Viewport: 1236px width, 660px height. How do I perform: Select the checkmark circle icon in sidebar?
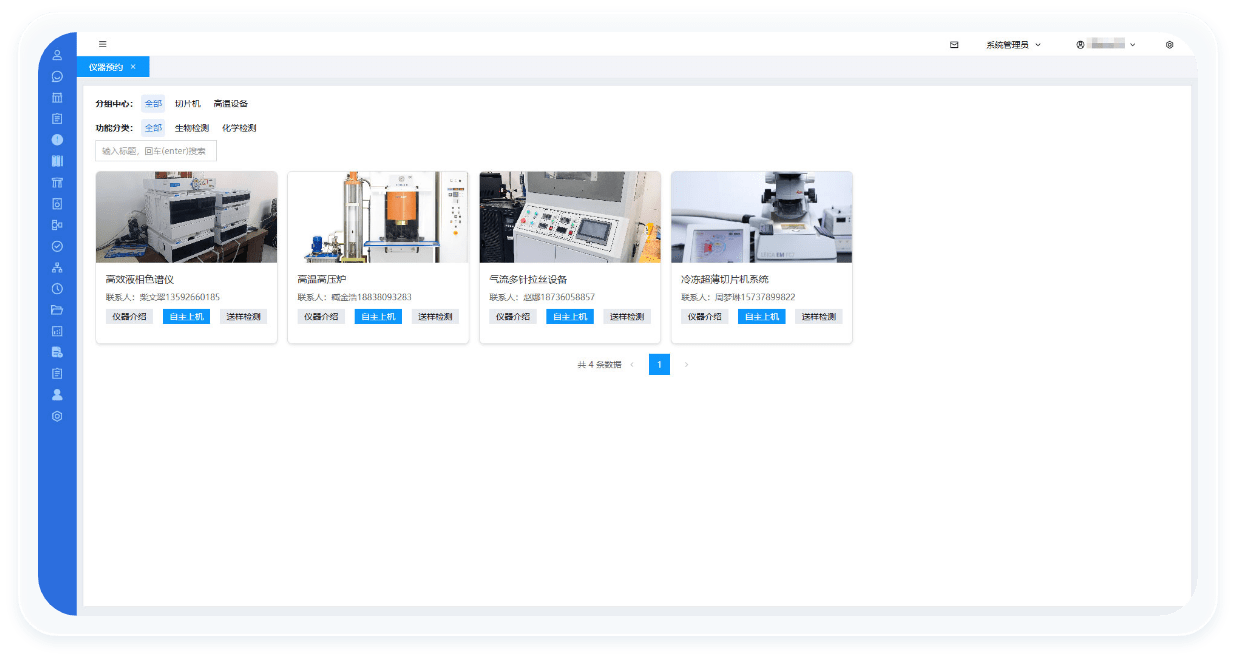click(57, 246)
